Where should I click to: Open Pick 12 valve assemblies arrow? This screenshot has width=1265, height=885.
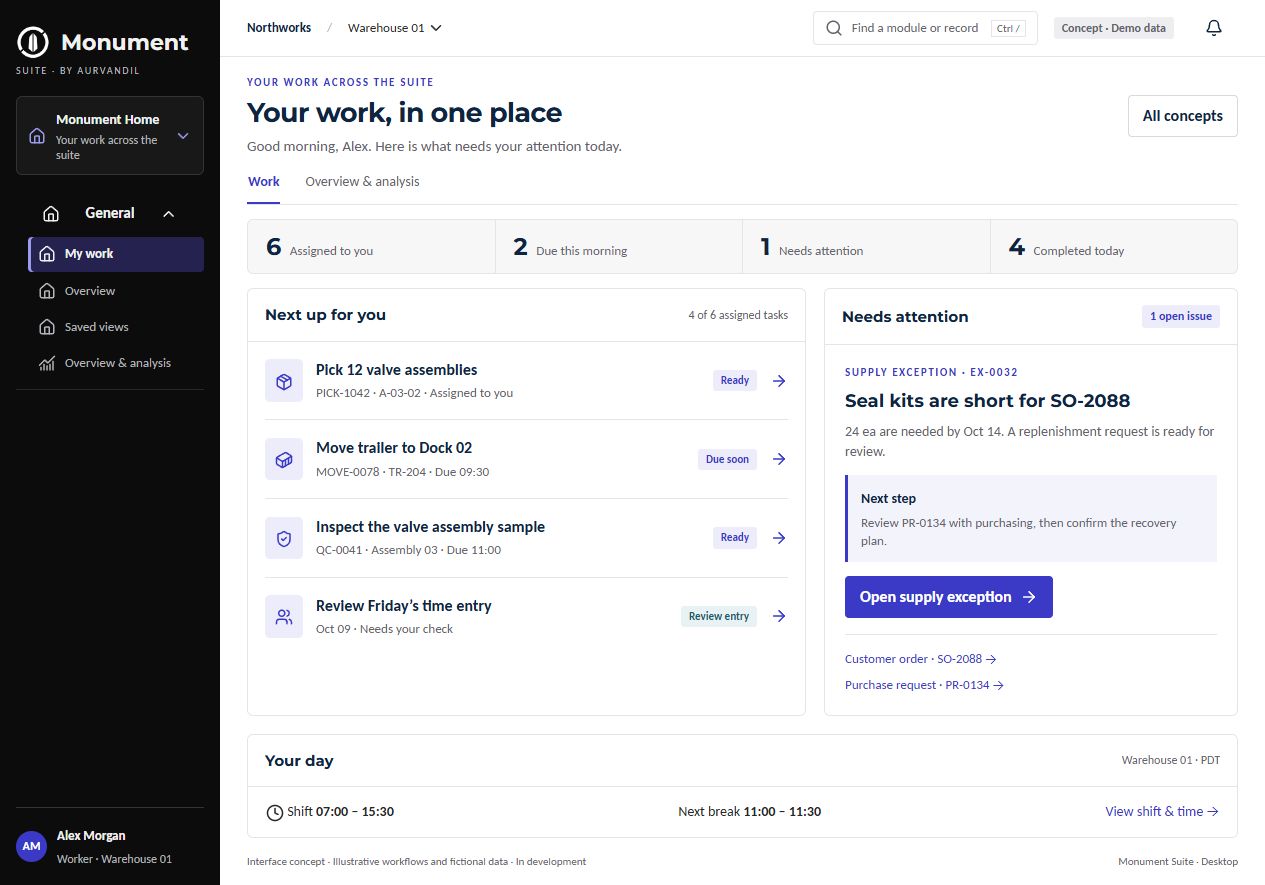pyautogui.click(x=780, y=380)
